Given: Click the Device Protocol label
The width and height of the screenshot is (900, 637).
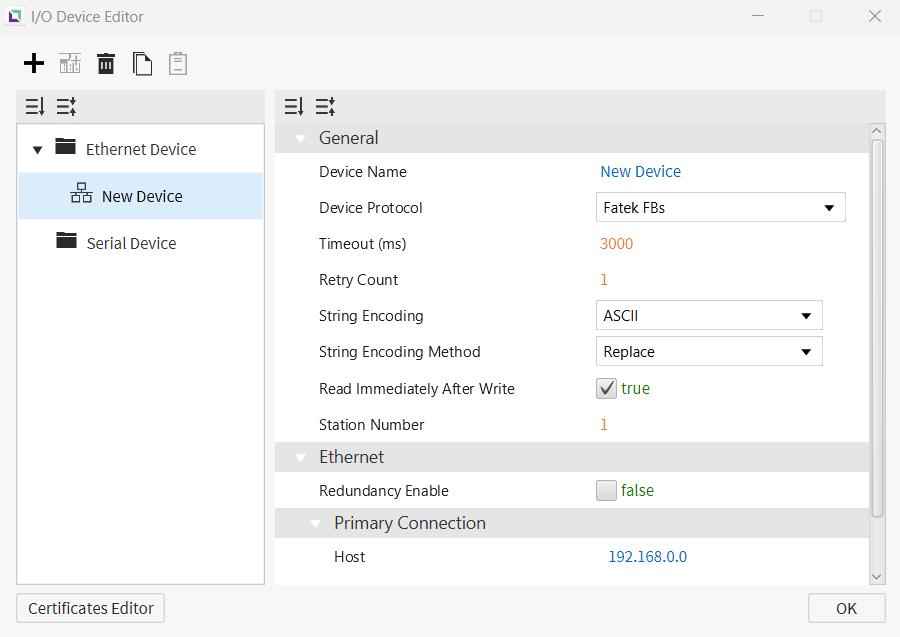Looking at the screenshot, I should pyautogui.click(x=371, y=208).
